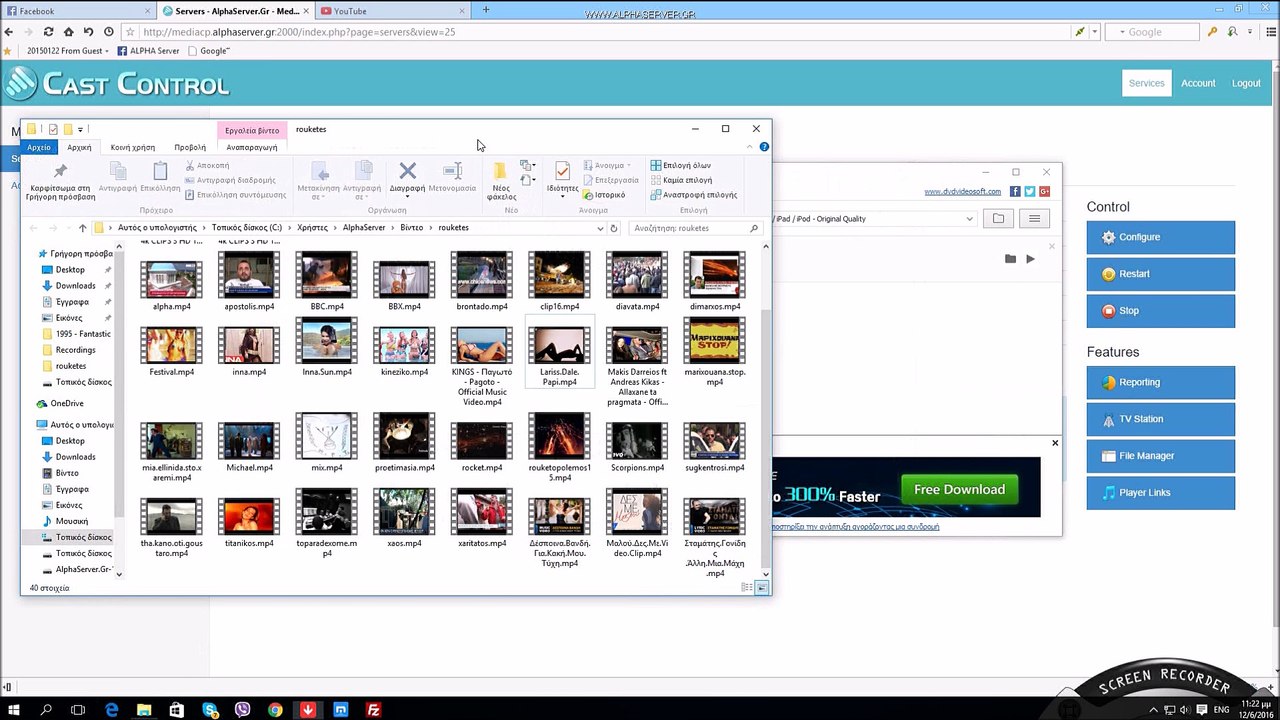1280x720 pixels.
Task: Choose Επιλογή όλων (select all)
Action: pyautogui.click(x=680, y=165)
